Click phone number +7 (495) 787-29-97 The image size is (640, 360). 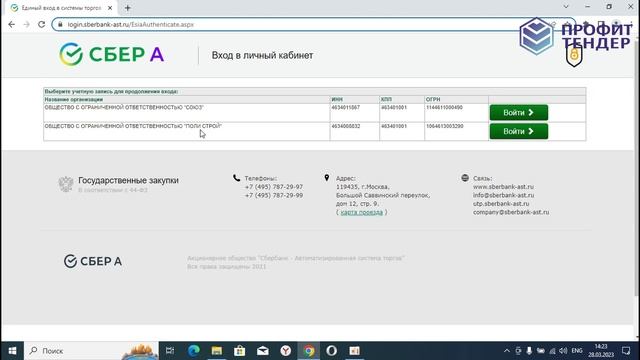(x=274, y=187)
